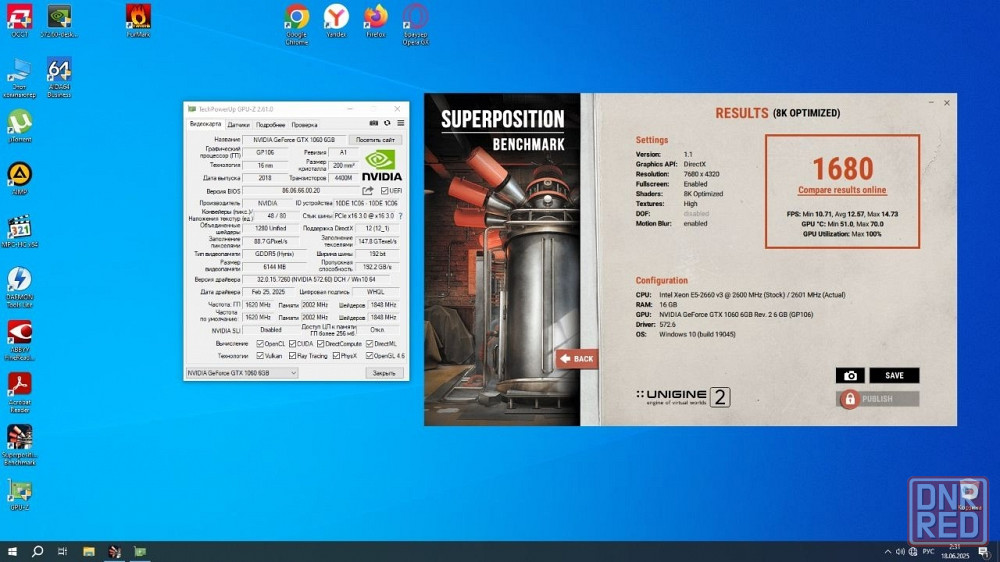1000x562 pixels.
Task: Switch to the Проверка tab
Action: click(304, 125)
